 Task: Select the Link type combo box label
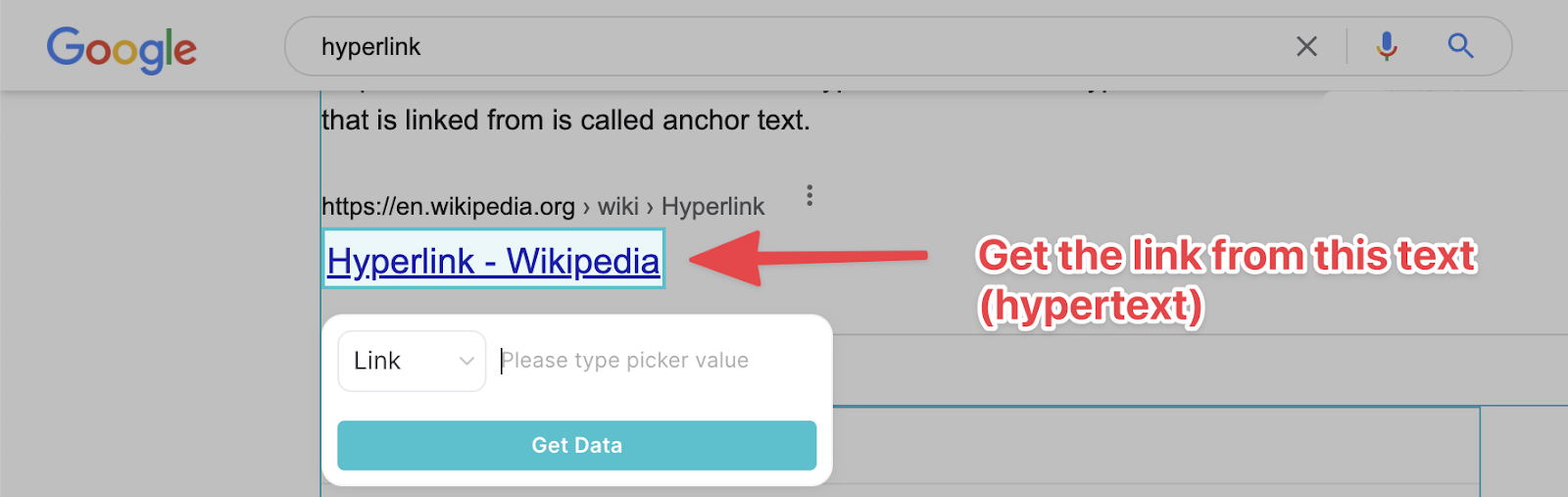pyautogui.click(x=377, y=361)
